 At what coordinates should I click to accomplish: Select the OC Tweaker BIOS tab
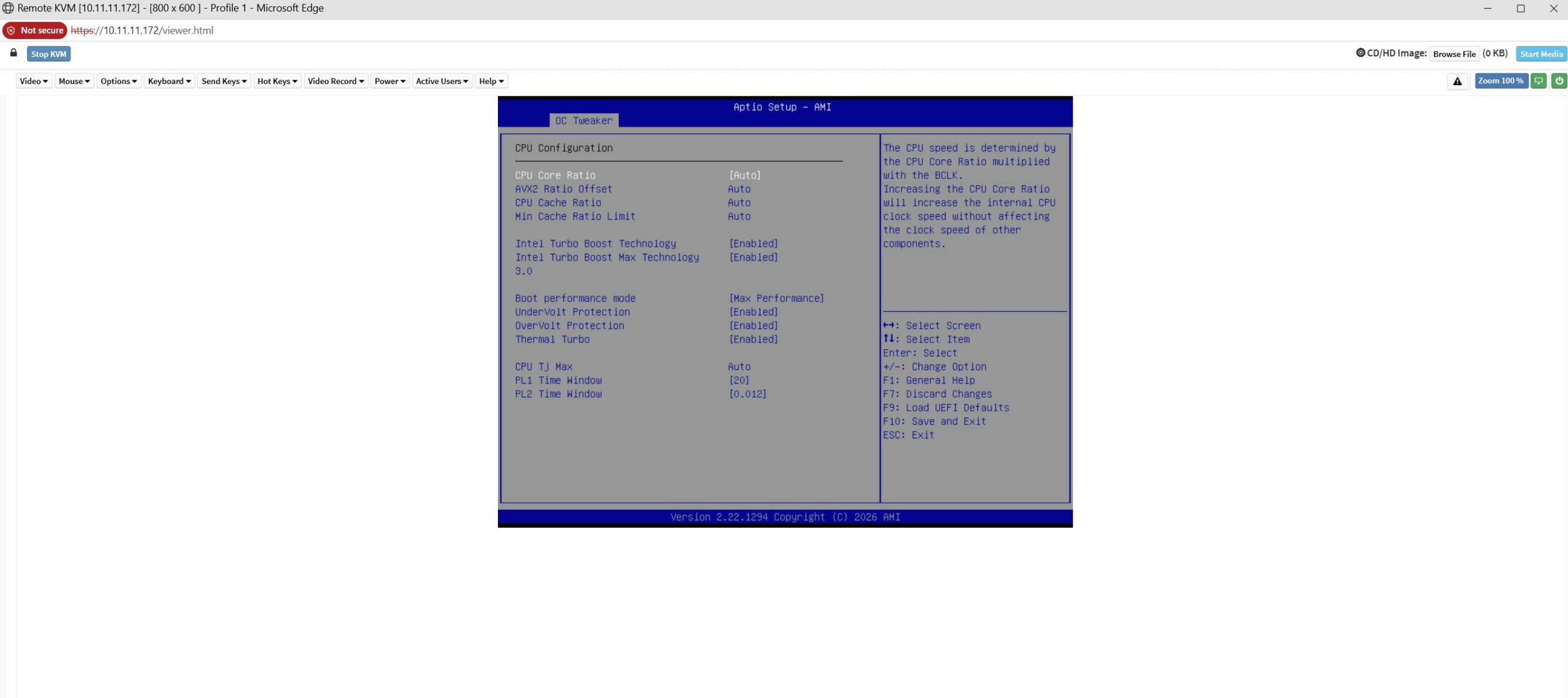(x=584, y=121)
